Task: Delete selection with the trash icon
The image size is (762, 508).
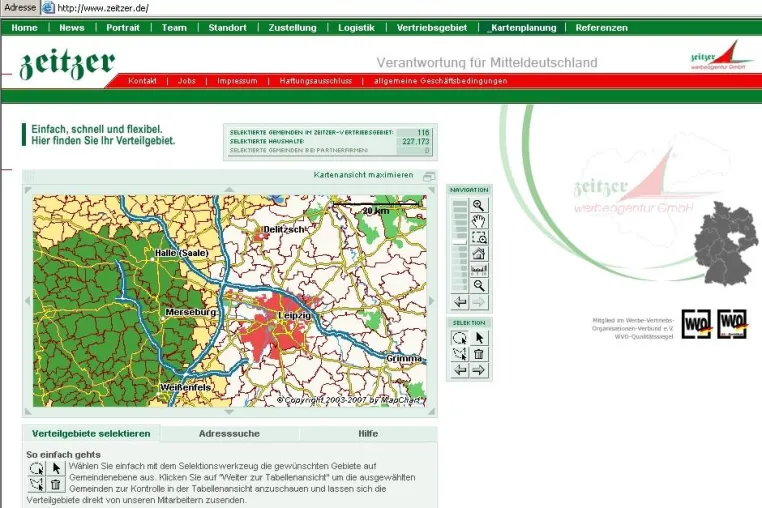Action: (x=479, y=354)
